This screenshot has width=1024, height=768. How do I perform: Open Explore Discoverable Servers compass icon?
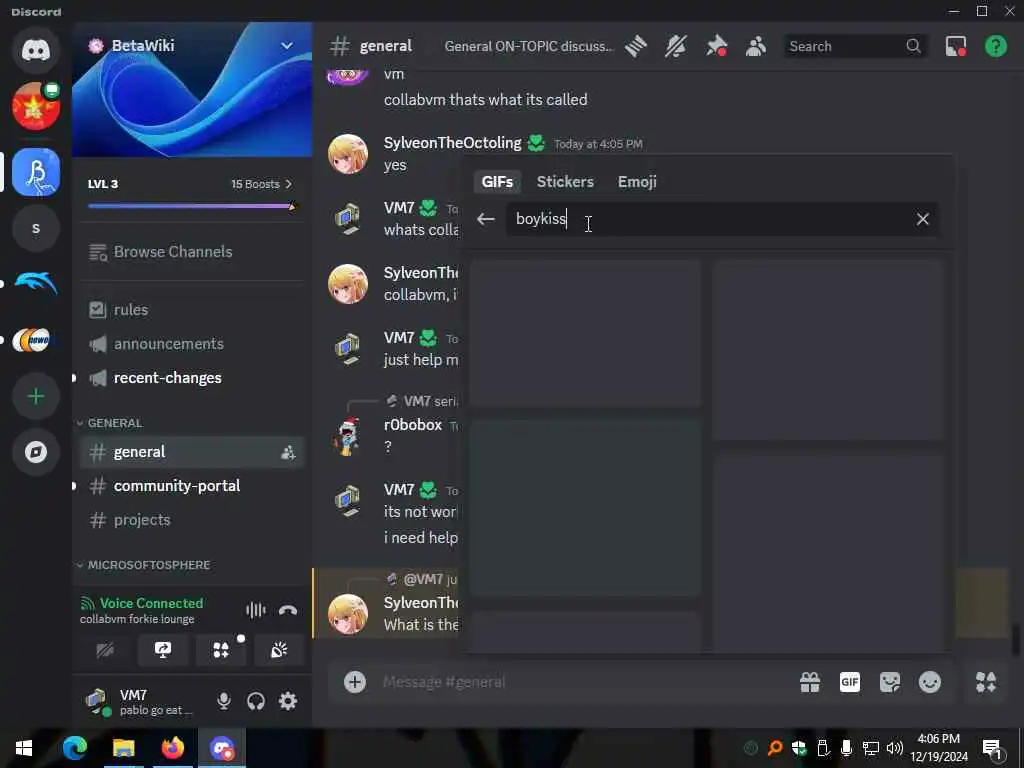coord(36,452)
